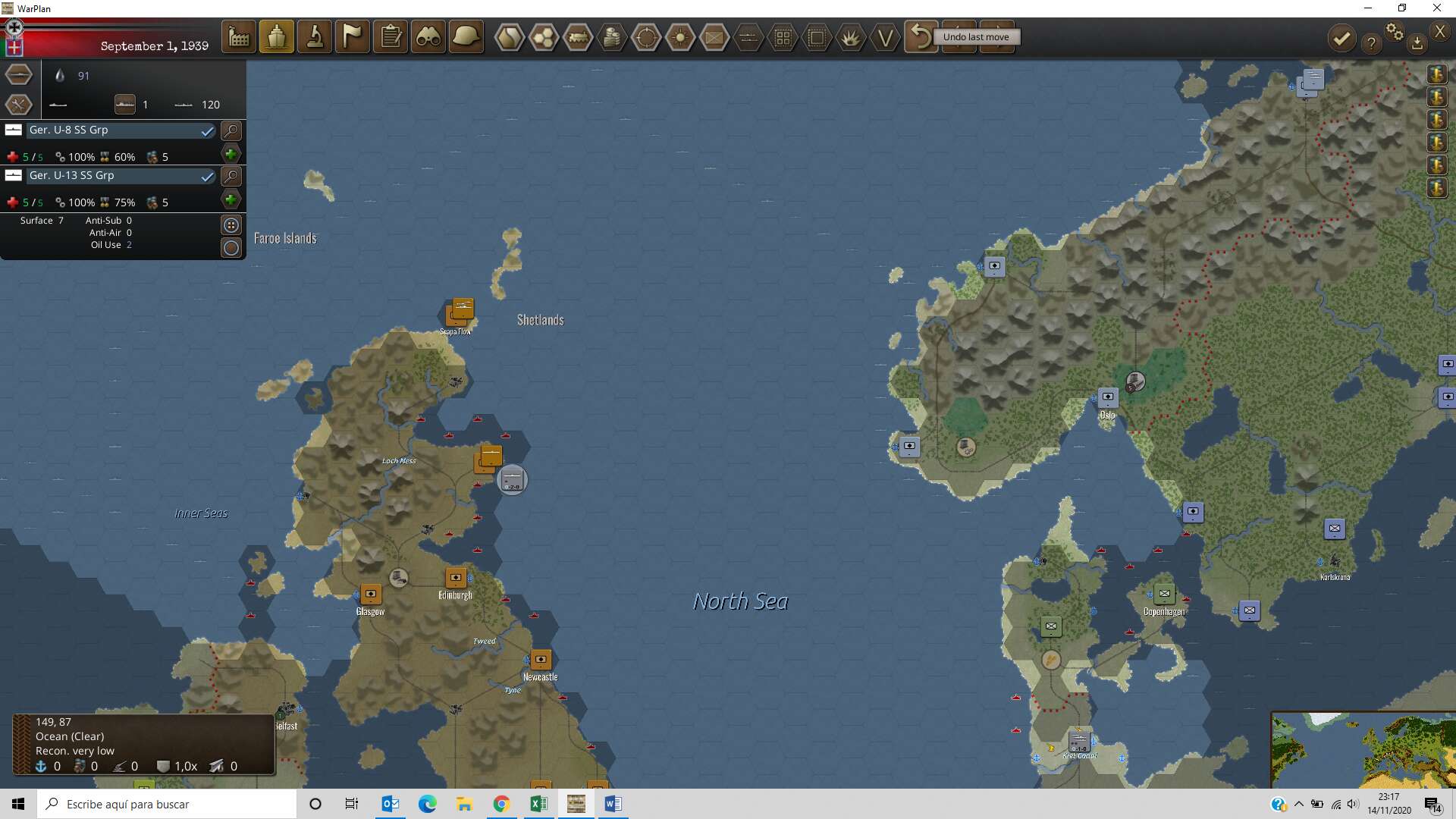Image resolution: width=1456 pixels, height=819 pixels.
Task: Toggle Ger. U-13 SS Grp selection checkmark
Action: 207,177
